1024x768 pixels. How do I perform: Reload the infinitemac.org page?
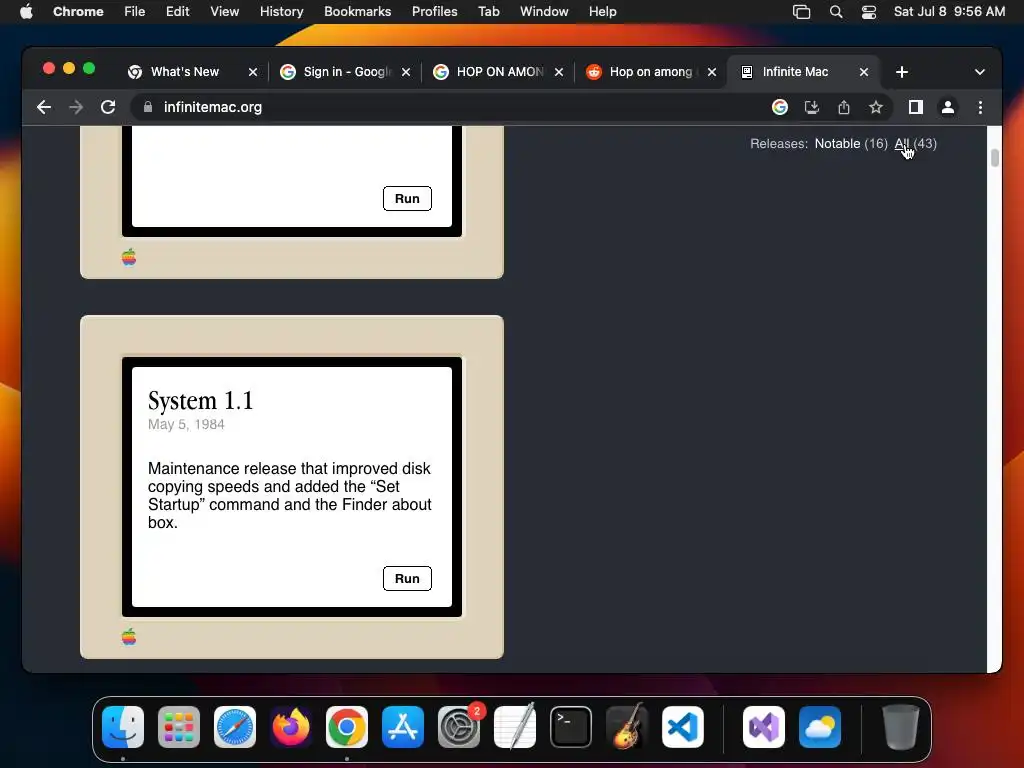[x=108, y=107]
